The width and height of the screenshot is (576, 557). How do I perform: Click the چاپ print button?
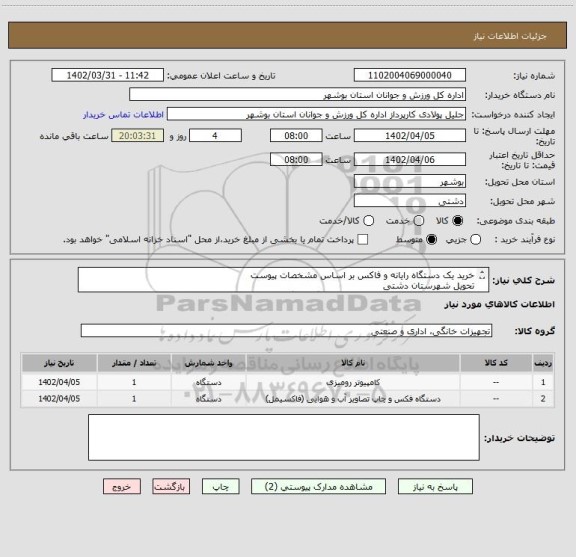pyautogui.click(x=220, y=487)
